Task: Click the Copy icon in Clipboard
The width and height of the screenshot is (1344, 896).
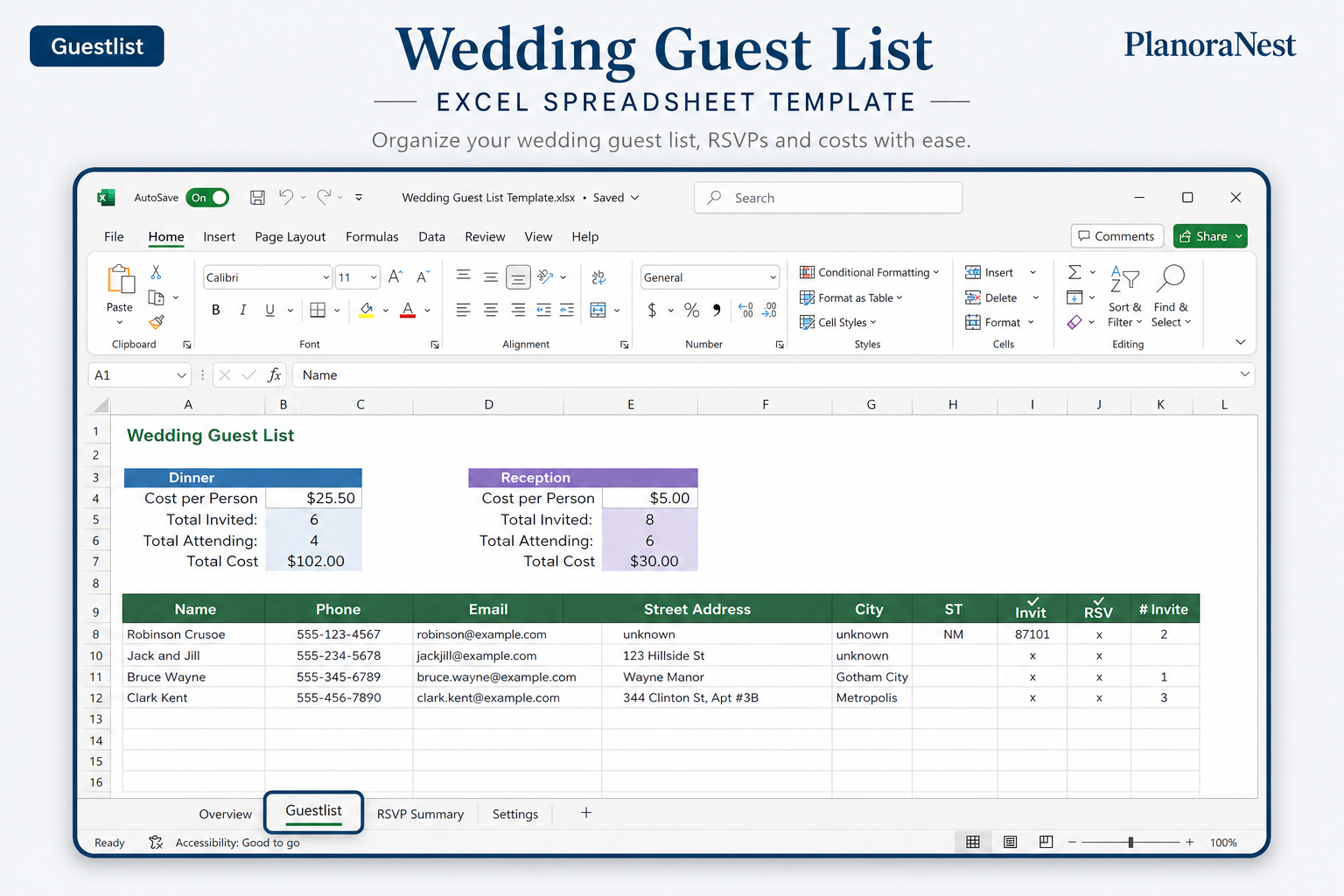Action: [157, 297]
